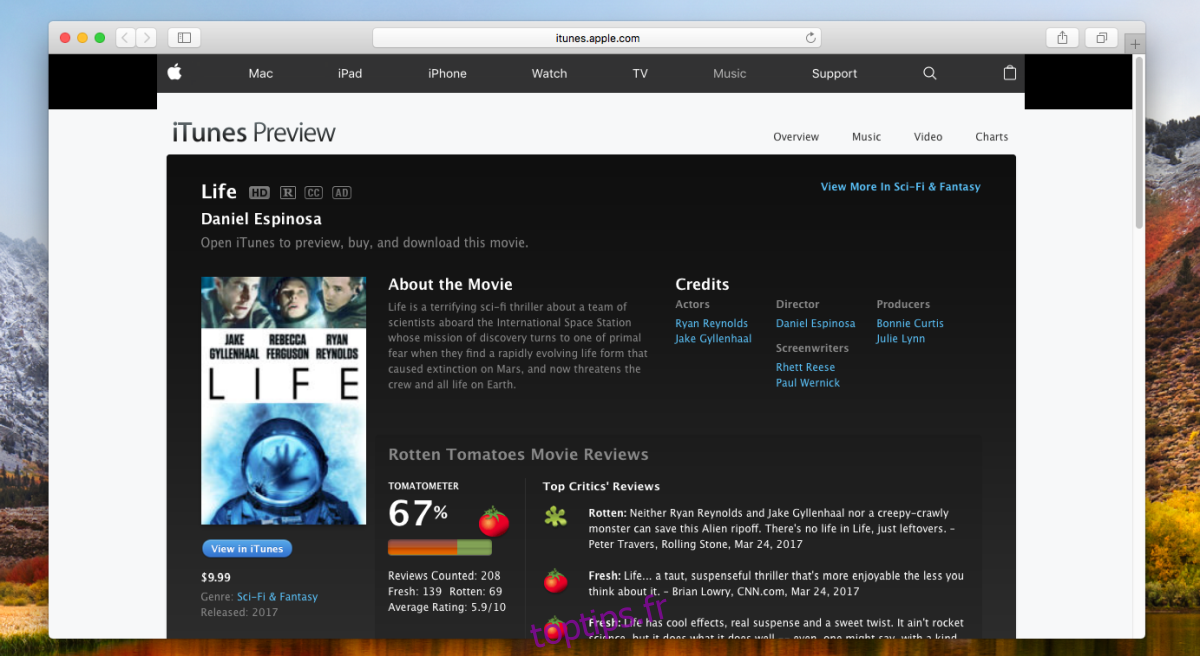Open the Mac menu item
This screenshot has height=656, width=1200.
coord(261,73)
